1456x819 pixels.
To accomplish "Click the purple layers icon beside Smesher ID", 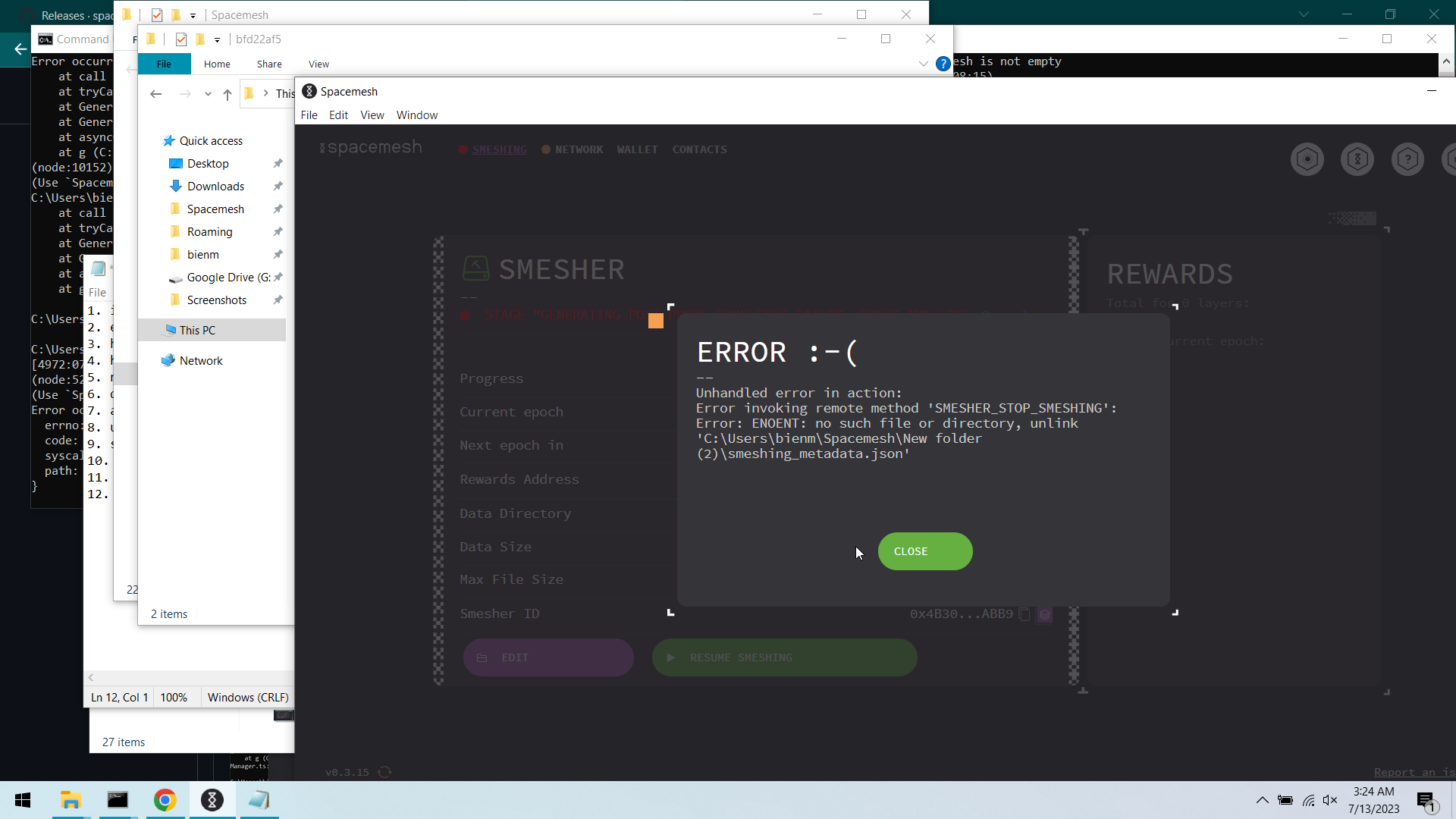I will [1045, 614].
